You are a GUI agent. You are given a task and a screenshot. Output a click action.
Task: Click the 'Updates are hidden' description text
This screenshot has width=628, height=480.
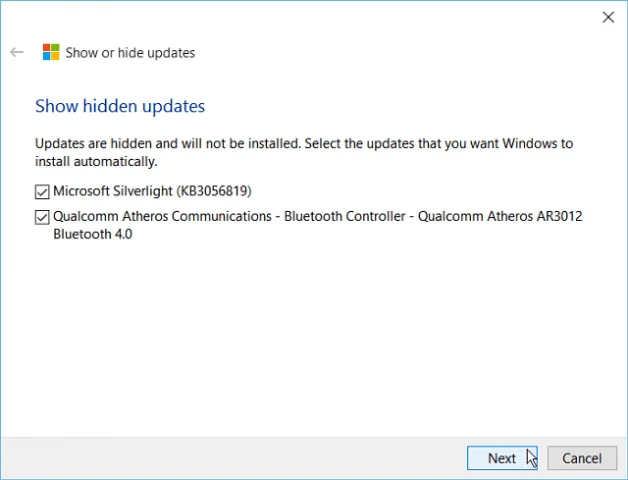point(304,152)
